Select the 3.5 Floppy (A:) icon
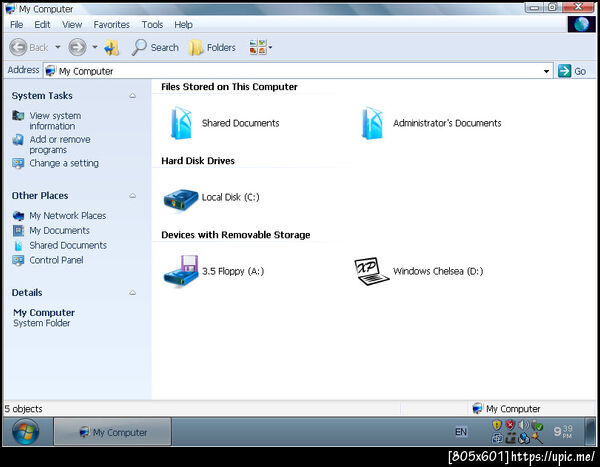 [181, 271]
